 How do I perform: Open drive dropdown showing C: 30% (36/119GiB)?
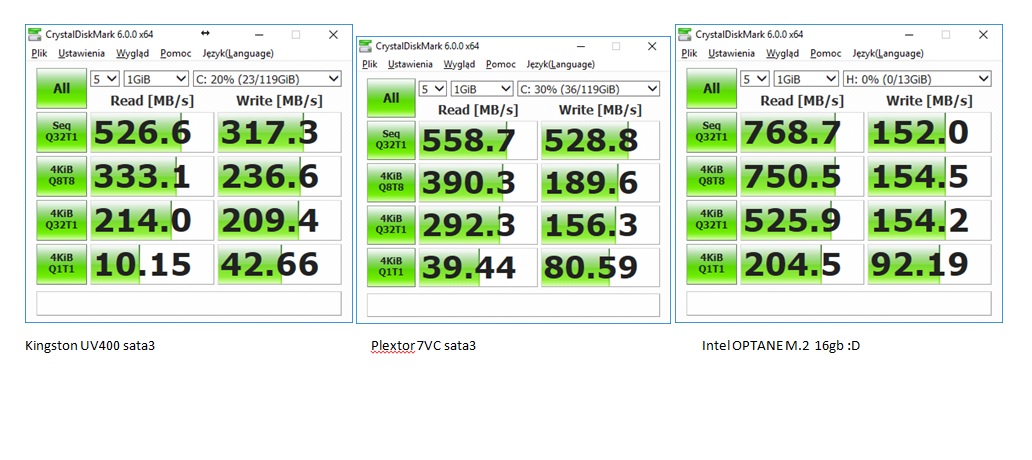coord(588,89)
